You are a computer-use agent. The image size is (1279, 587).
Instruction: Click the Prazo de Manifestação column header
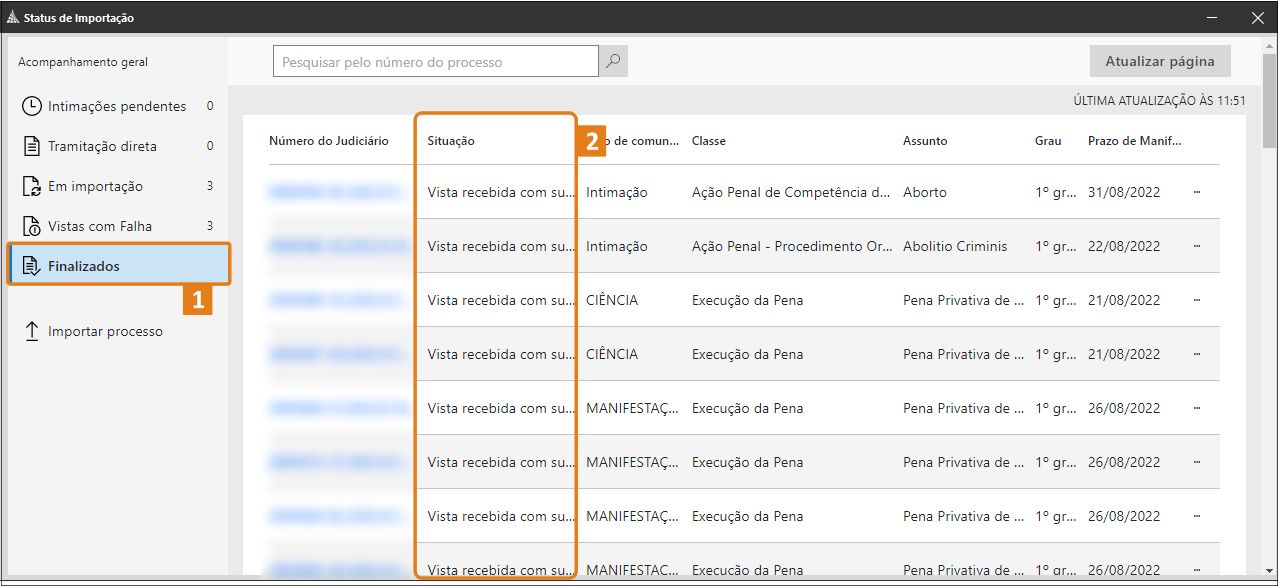click(x=1134, y=141)
